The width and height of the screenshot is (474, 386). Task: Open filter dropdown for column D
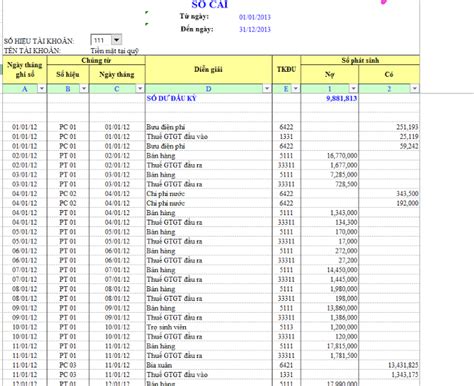click(267, 89)
